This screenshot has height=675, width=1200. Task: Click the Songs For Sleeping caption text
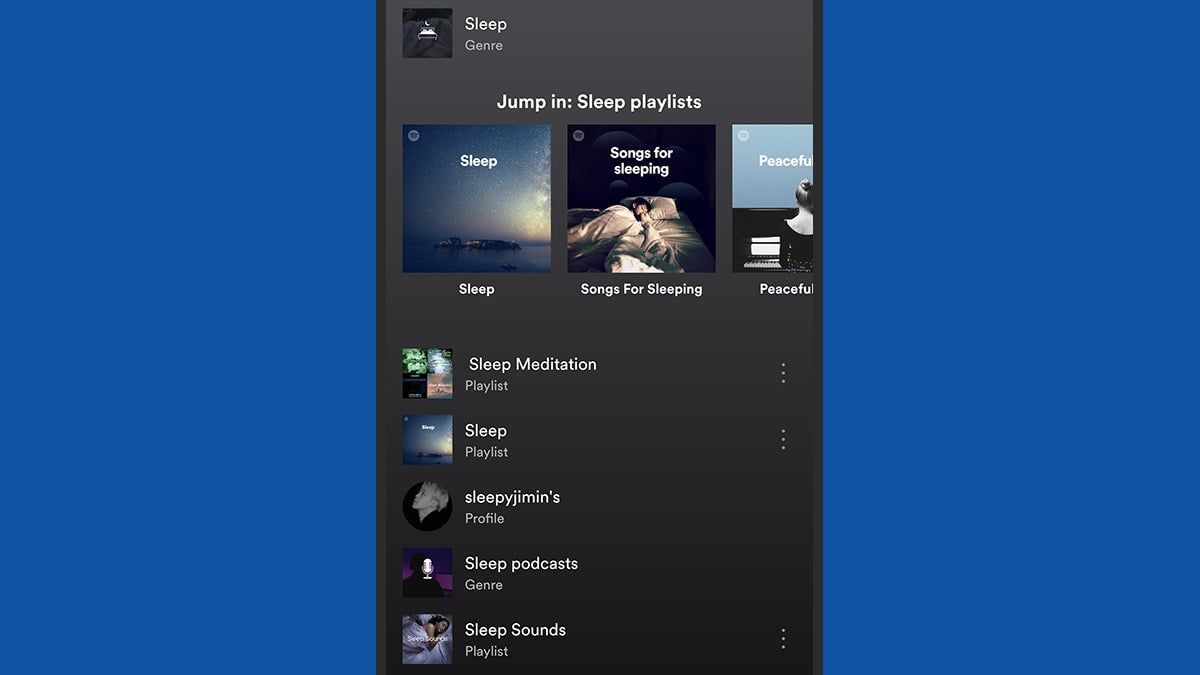(x=641, y=289)
